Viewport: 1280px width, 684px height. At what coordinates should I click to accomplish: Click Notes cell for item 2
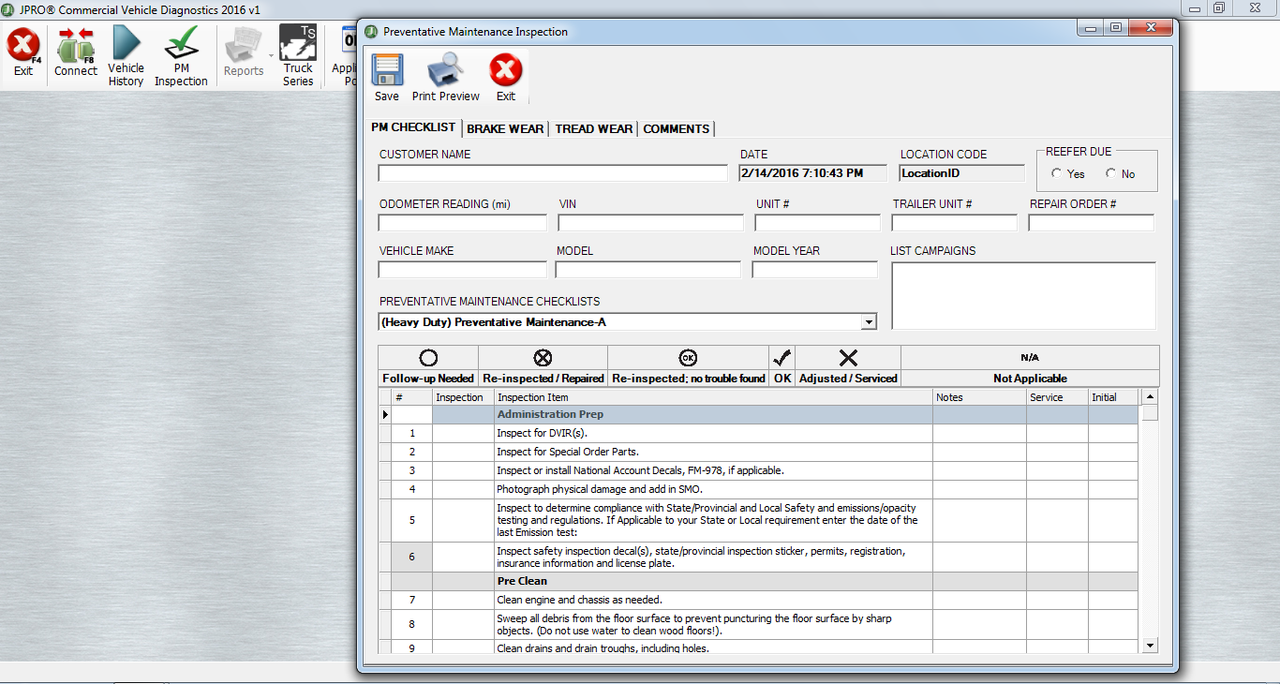click(979, 452)
